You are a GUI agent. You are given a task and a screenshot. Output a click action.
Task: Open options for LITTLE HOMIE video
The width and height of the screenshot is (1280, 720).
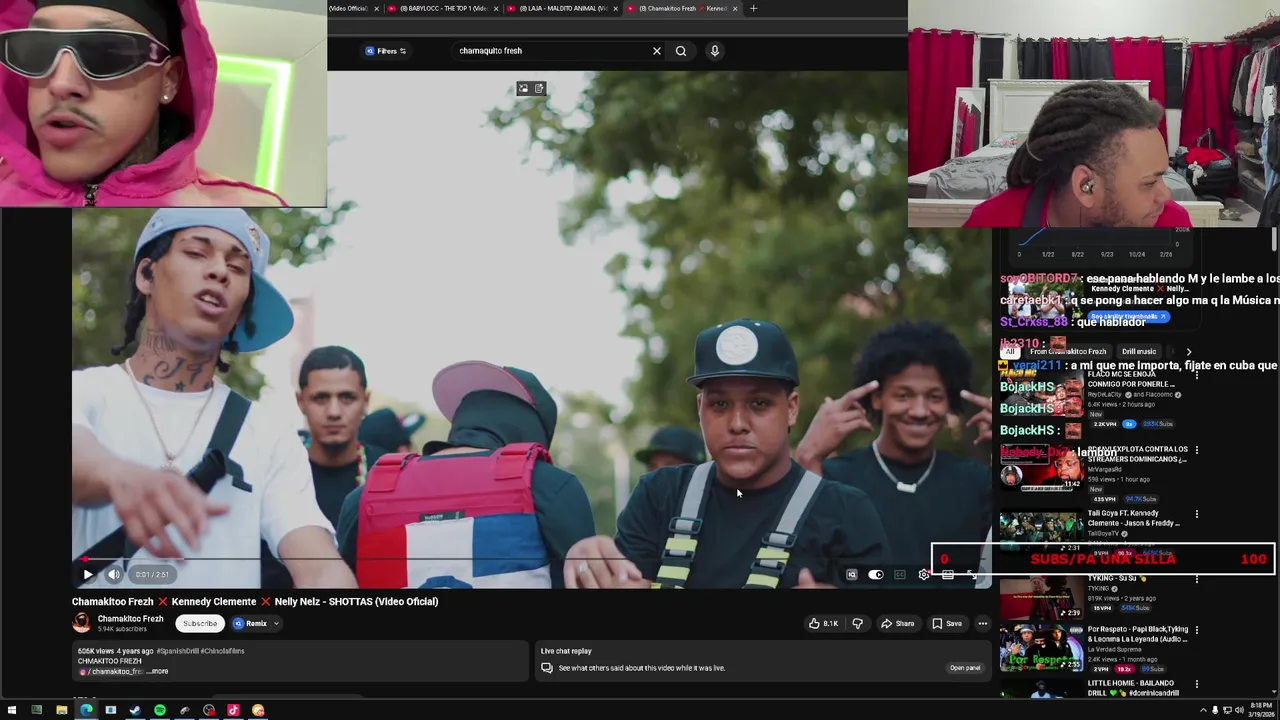[x=1196, y=684]
